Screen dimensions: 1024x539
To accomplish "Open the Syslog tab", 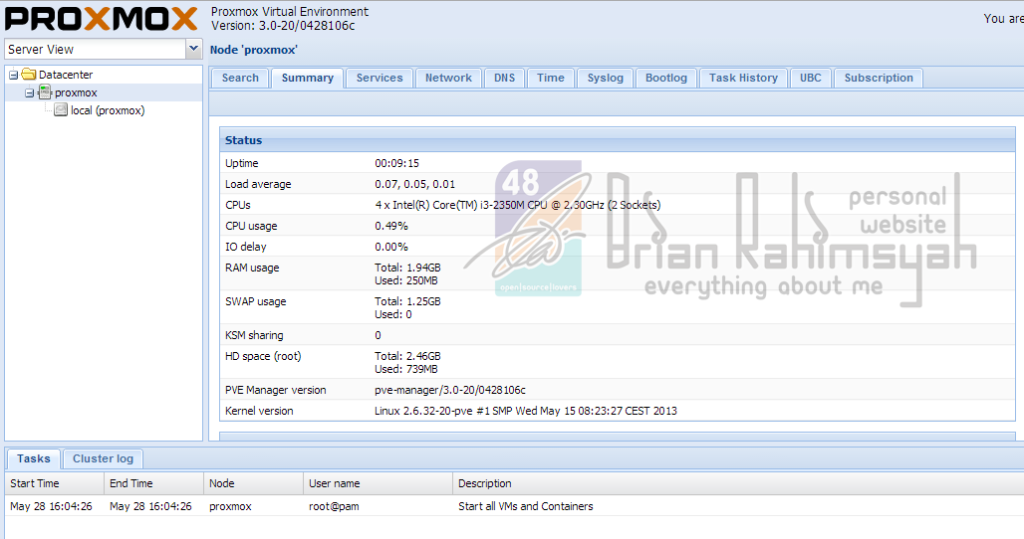I will pos(605,78).
